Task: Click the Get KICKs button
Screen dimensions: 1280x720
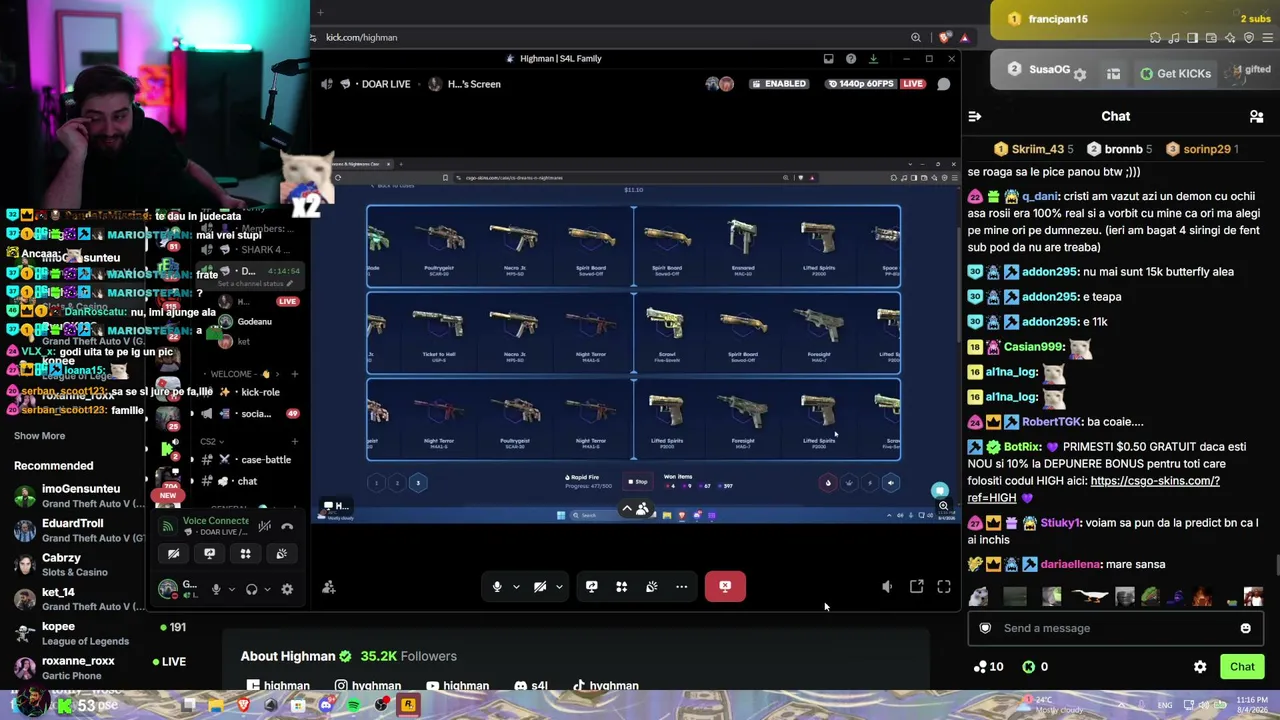Action: click(x=1175, y=73)
